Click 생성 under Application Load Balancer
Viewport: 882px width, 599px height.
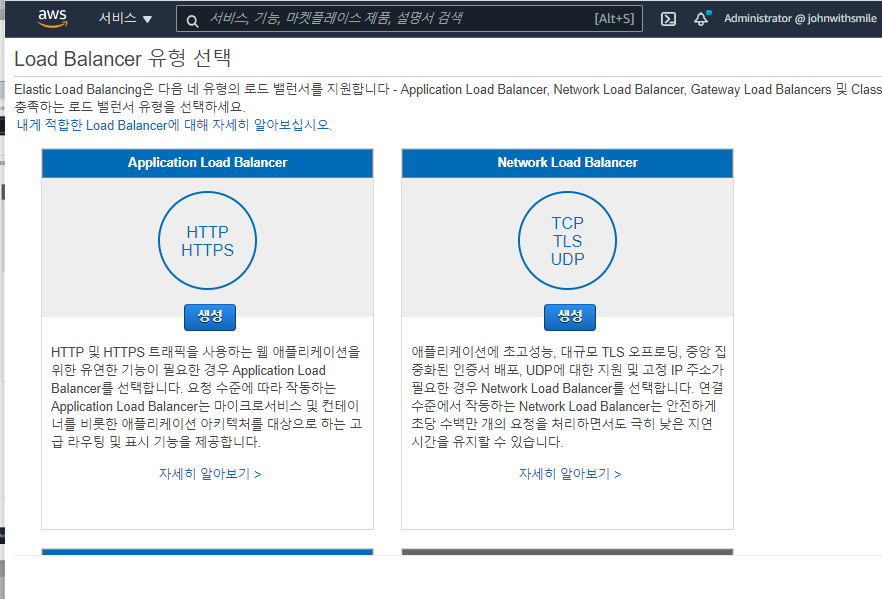210,317
